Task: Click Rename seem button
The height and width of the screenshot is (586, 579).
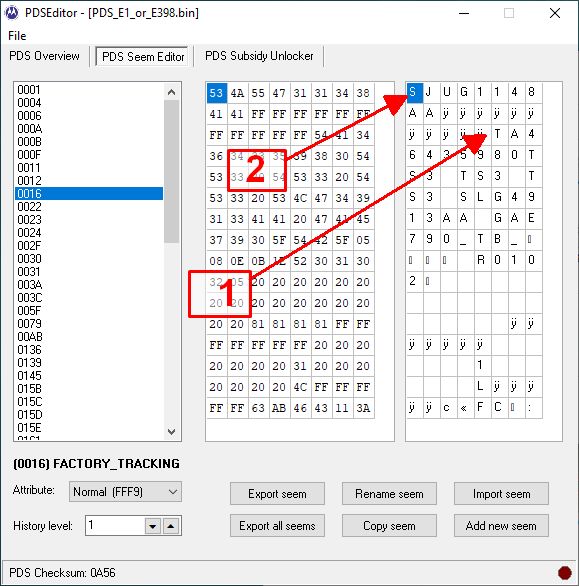Action: [x=389, y=494]
